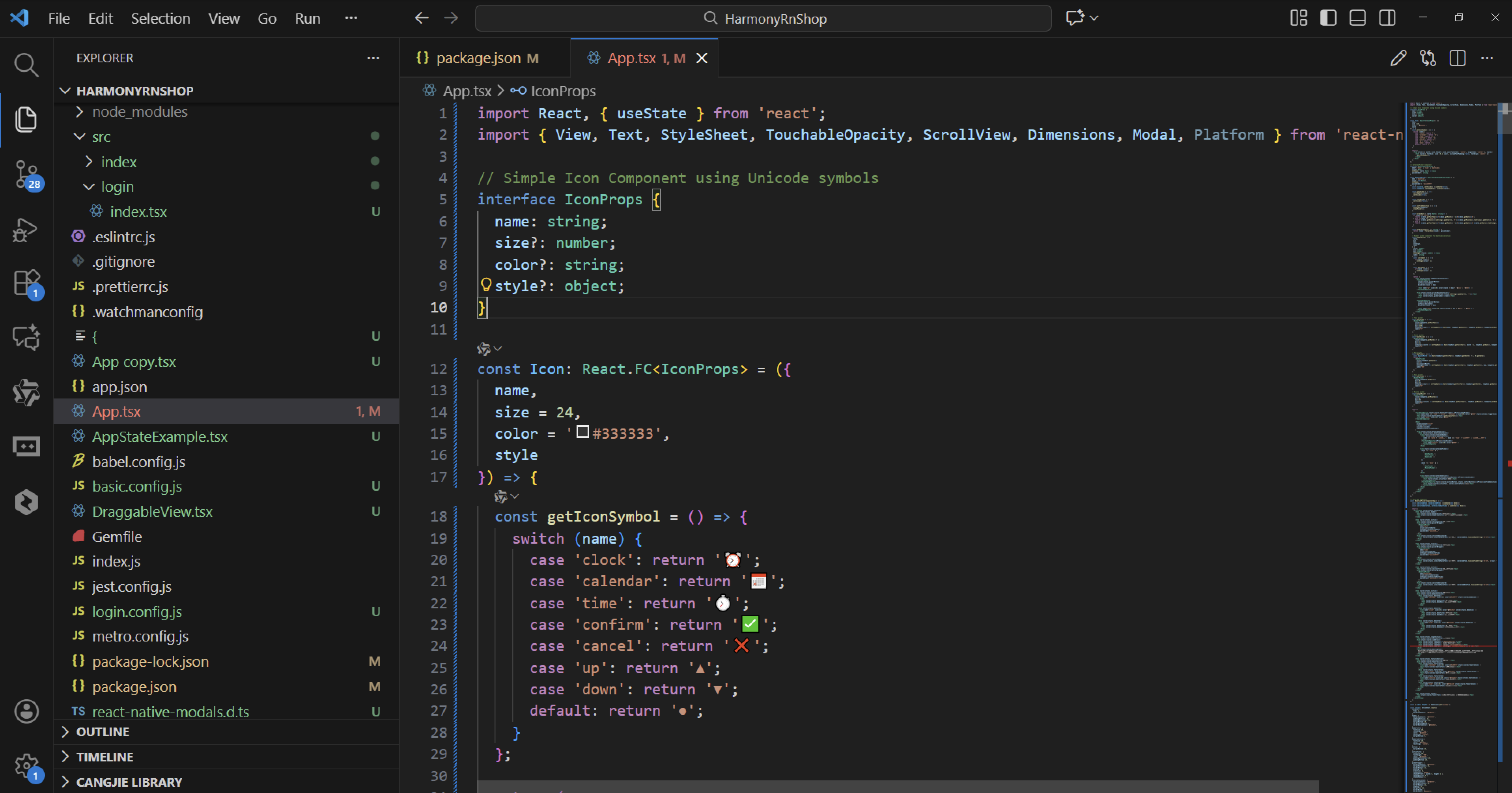The image size is (1512, 793).
Task: Click the IconProps breadcrumb item
Action: point(562,91)
